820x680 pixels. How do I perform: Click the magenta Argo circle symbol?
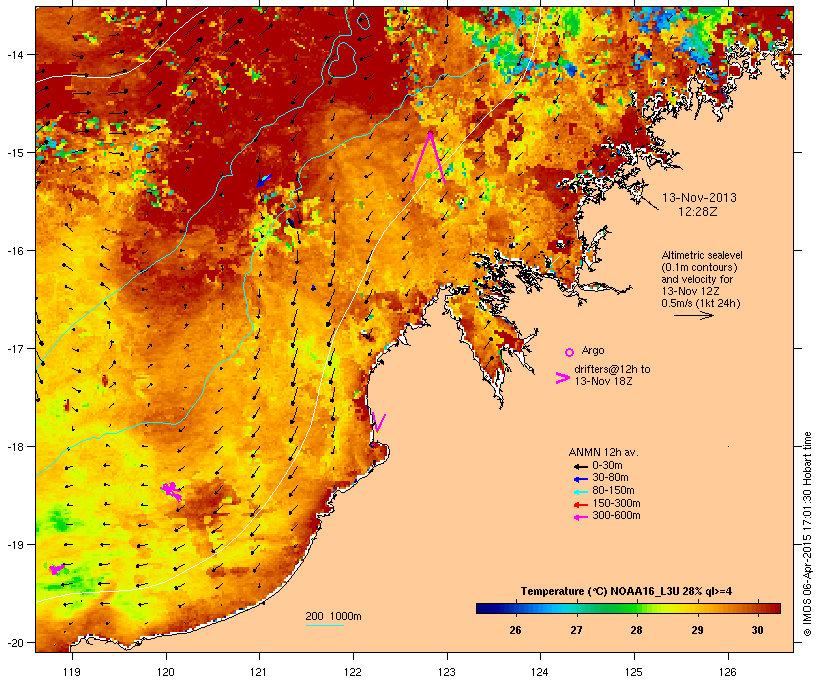(570, 352)
